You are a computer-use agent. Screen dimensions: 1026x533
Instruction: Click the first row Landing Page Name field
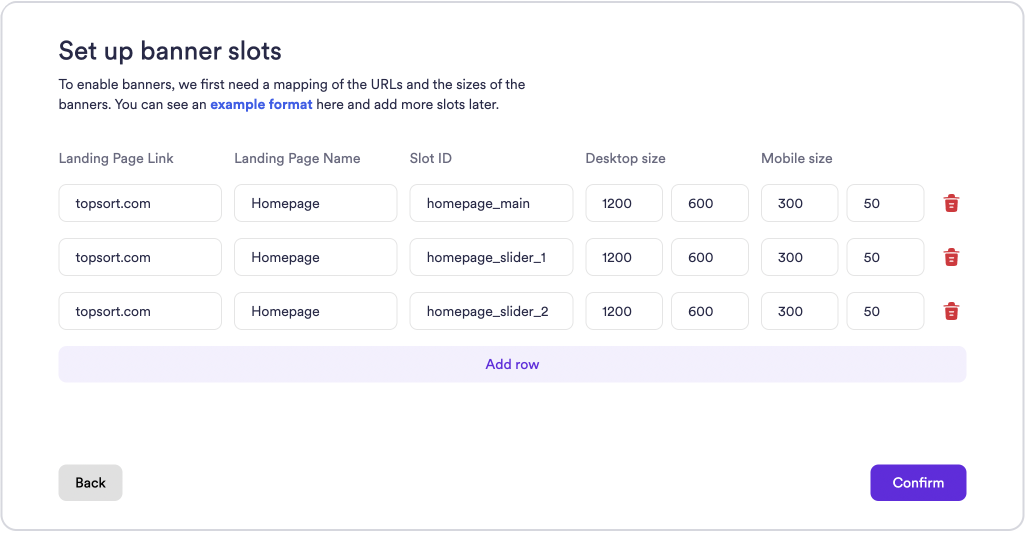click(315, 203)
